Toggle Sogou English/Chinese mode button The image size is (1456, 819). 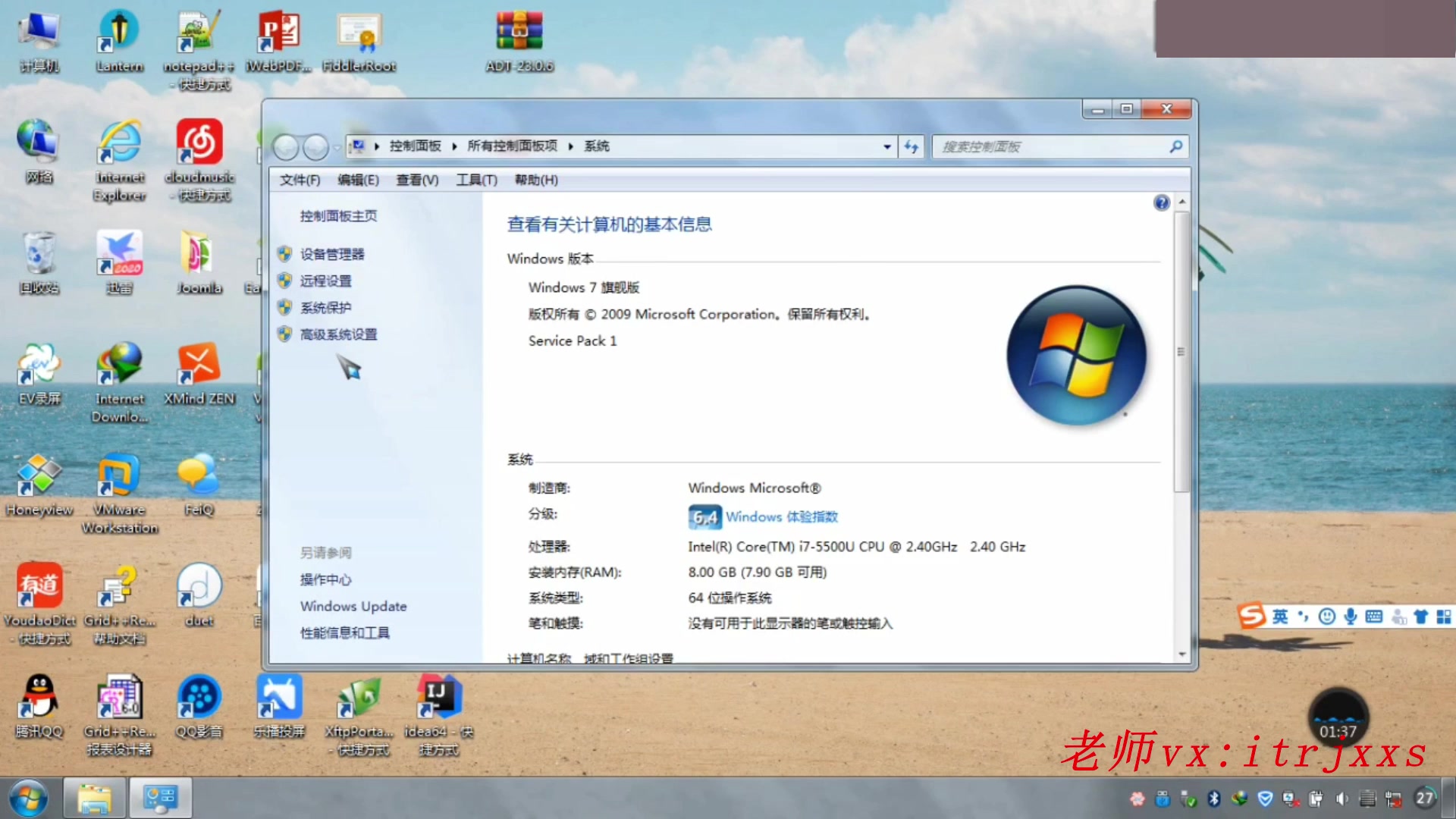click(x=1280, y=617)
